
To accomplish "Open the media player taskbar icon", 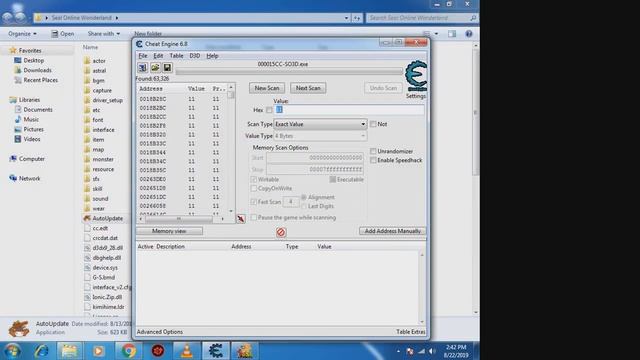I will click(x=98, y=351).
